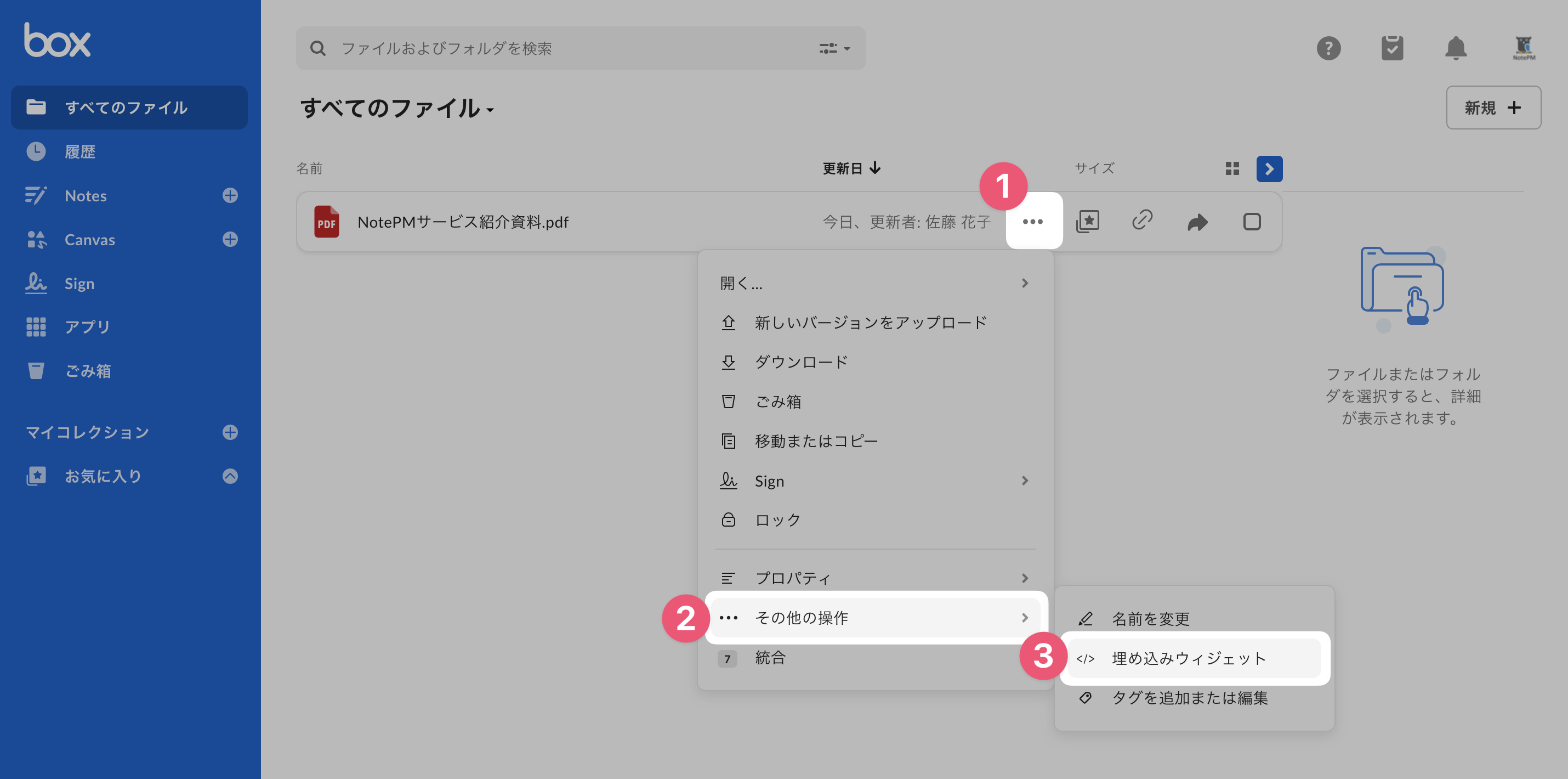Choose ごみ箱 in the context menu
The width and height of the screenshot is (1568, 779).
(876, 402)
